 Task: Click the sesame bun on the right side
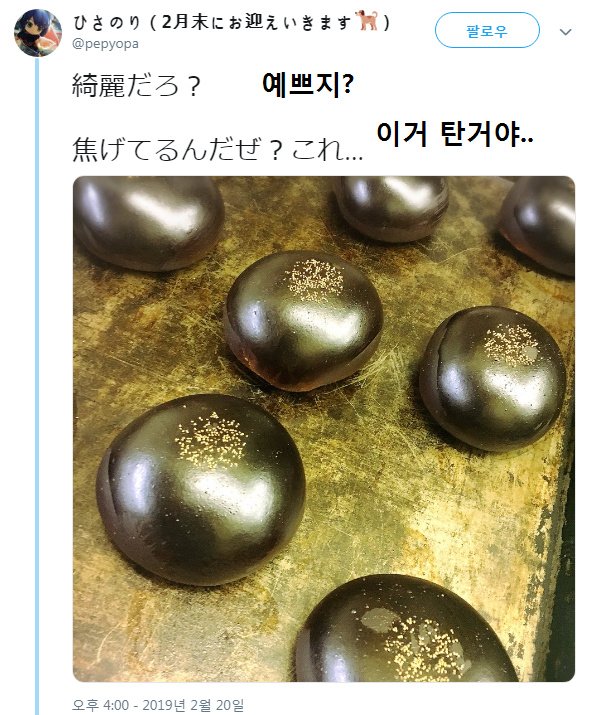click(x=492, y=378)
